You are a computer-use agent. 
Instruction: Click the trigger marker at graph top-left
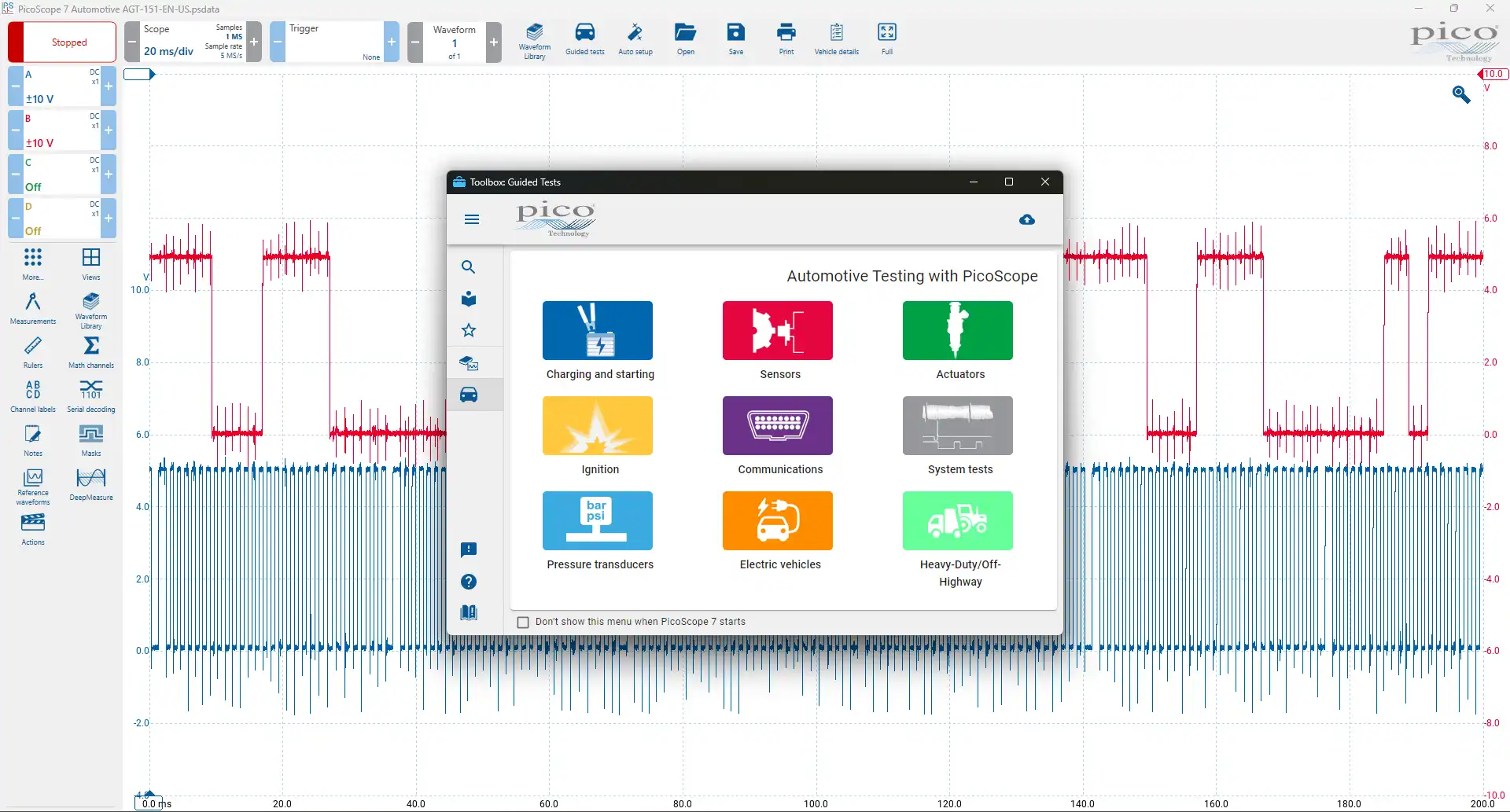point(139,74)
